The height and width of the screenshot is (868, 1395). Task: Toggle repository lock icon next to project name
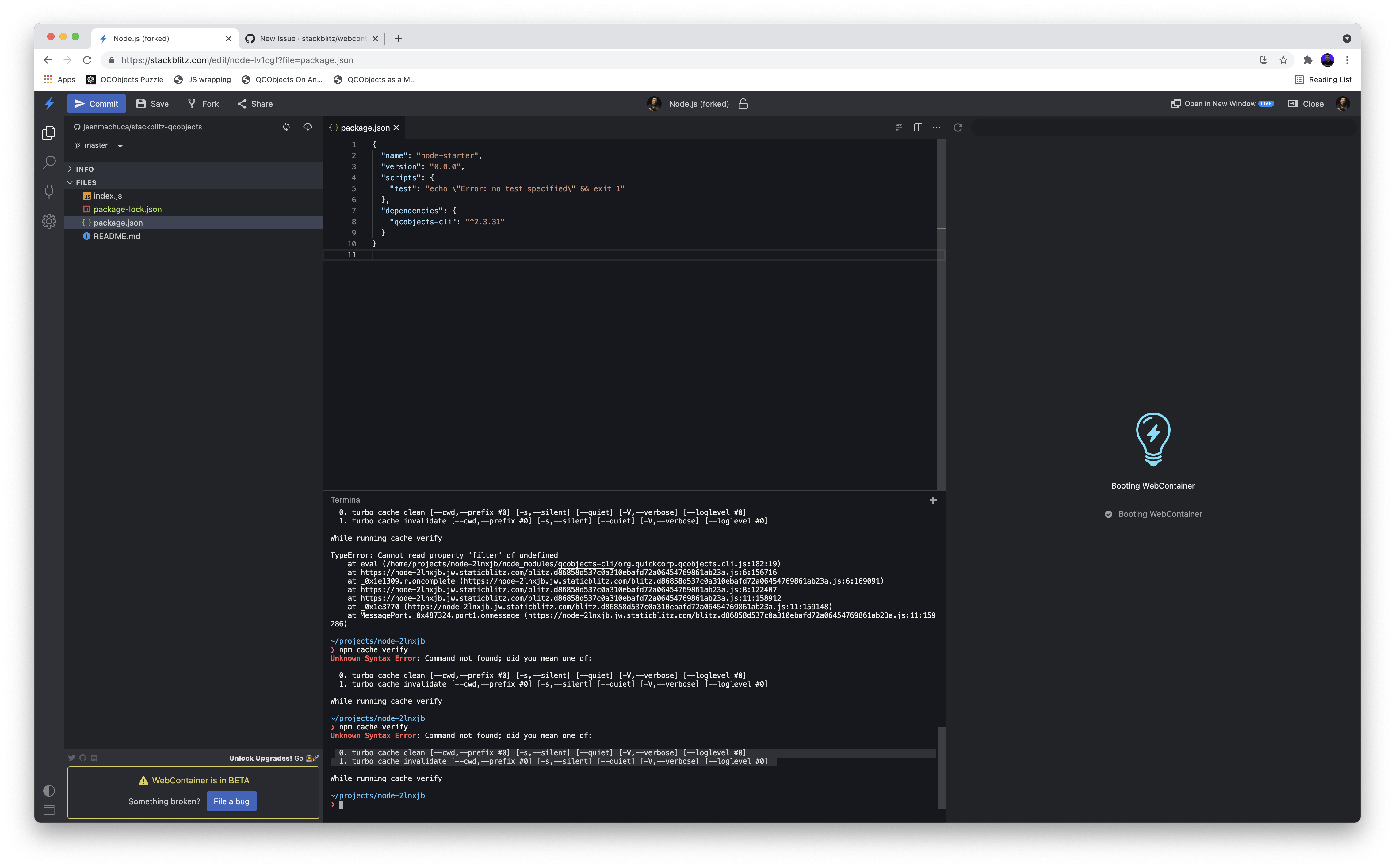point(743,104)
